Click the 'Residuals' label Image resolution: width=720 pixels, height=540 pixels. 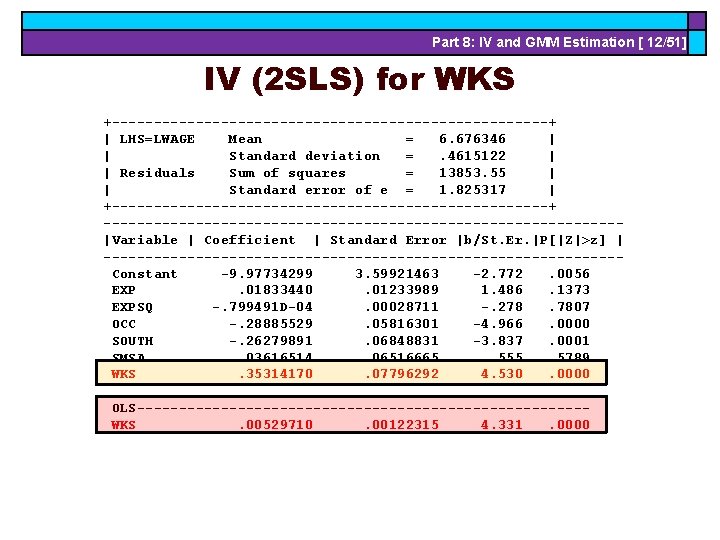[157, 173]
